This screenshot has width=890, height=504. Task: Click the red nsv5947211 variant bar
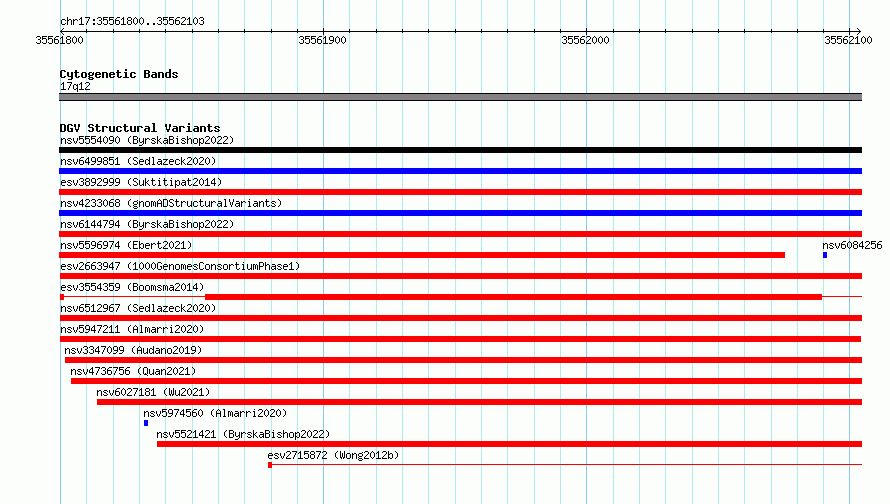[x=460, y=339]
